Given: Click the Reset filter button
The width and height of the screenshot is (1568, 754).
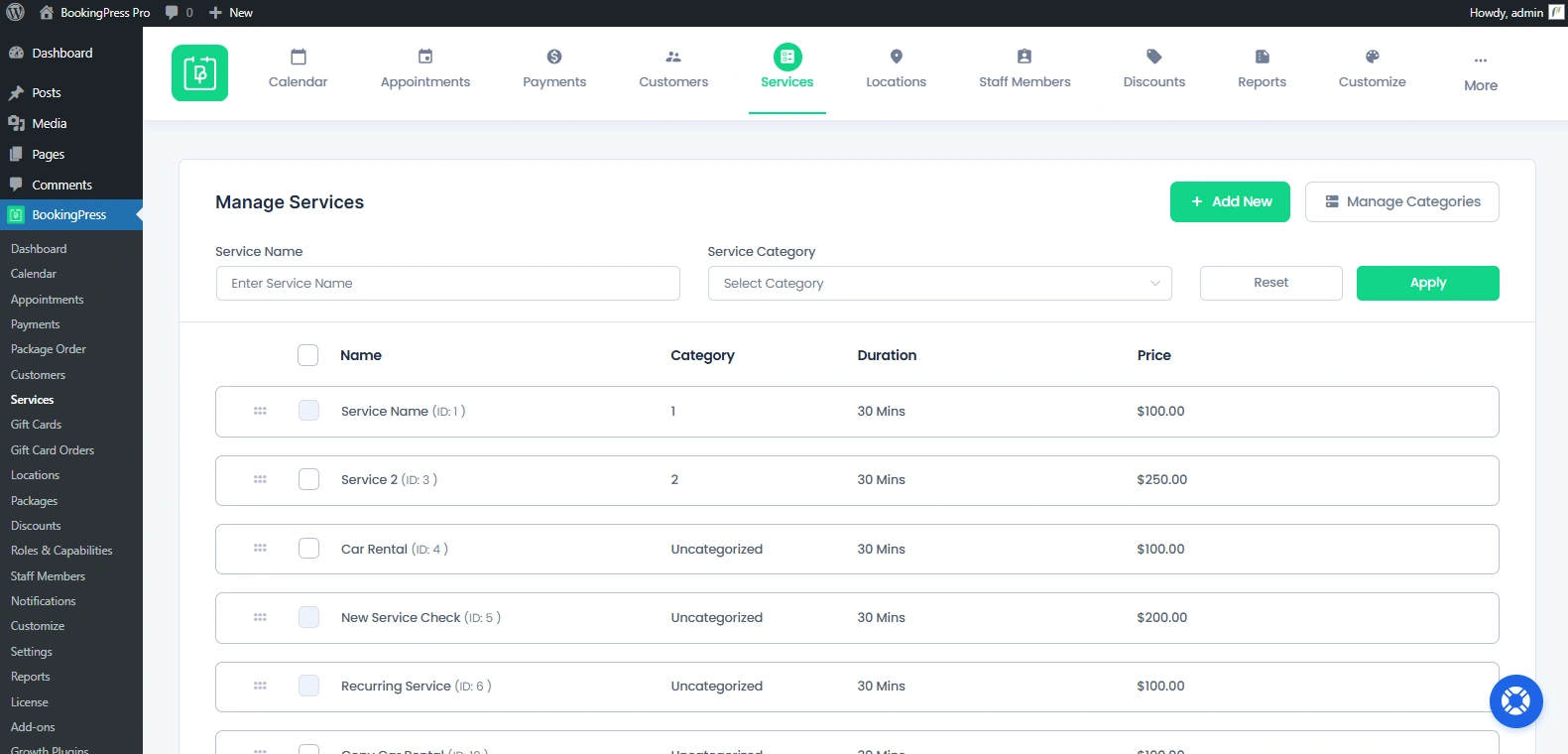Looking at the screenshot, I should point(1271,283).
